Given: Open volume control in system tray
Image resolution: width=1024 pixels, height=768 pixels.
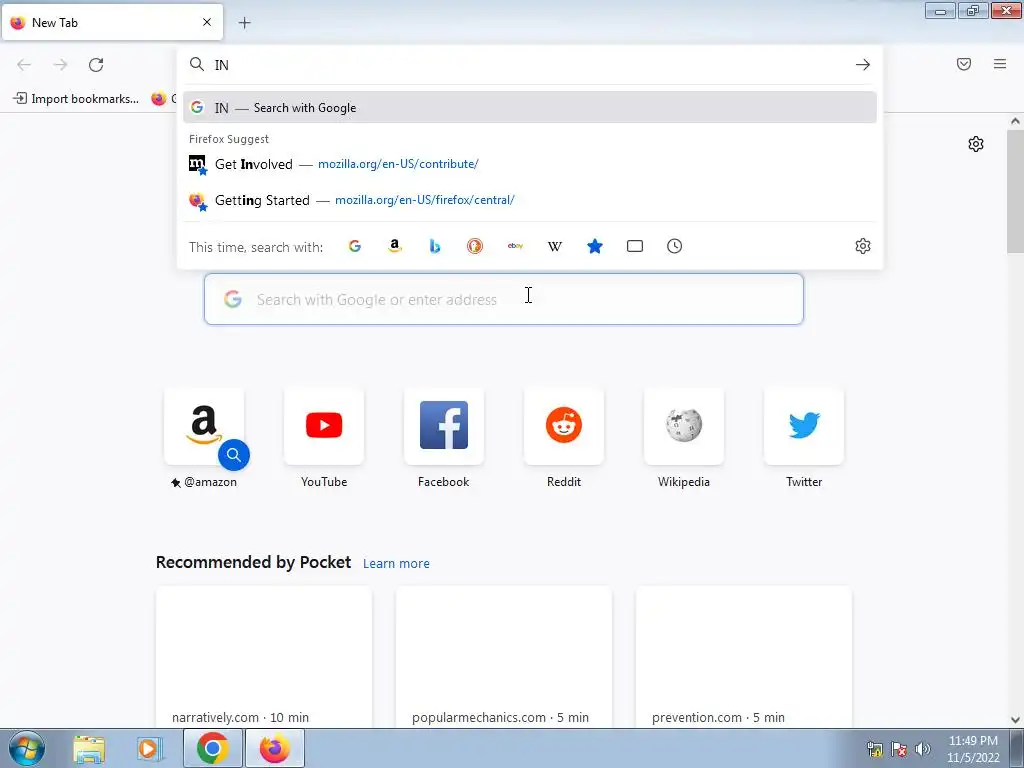Looking at the screenshot, I should pos(923,749).
